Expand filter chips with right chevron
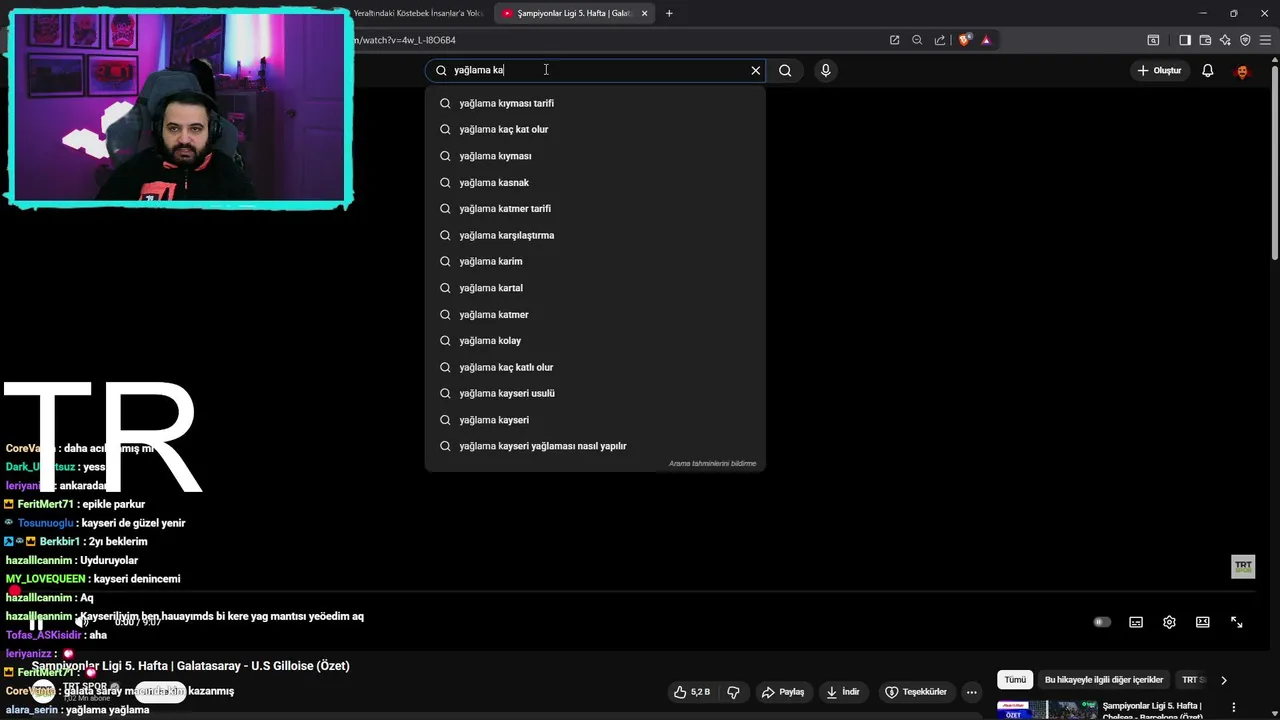Image resolution: width=1280 pixels, height=720 pixels. click(x=1224, y=680)
